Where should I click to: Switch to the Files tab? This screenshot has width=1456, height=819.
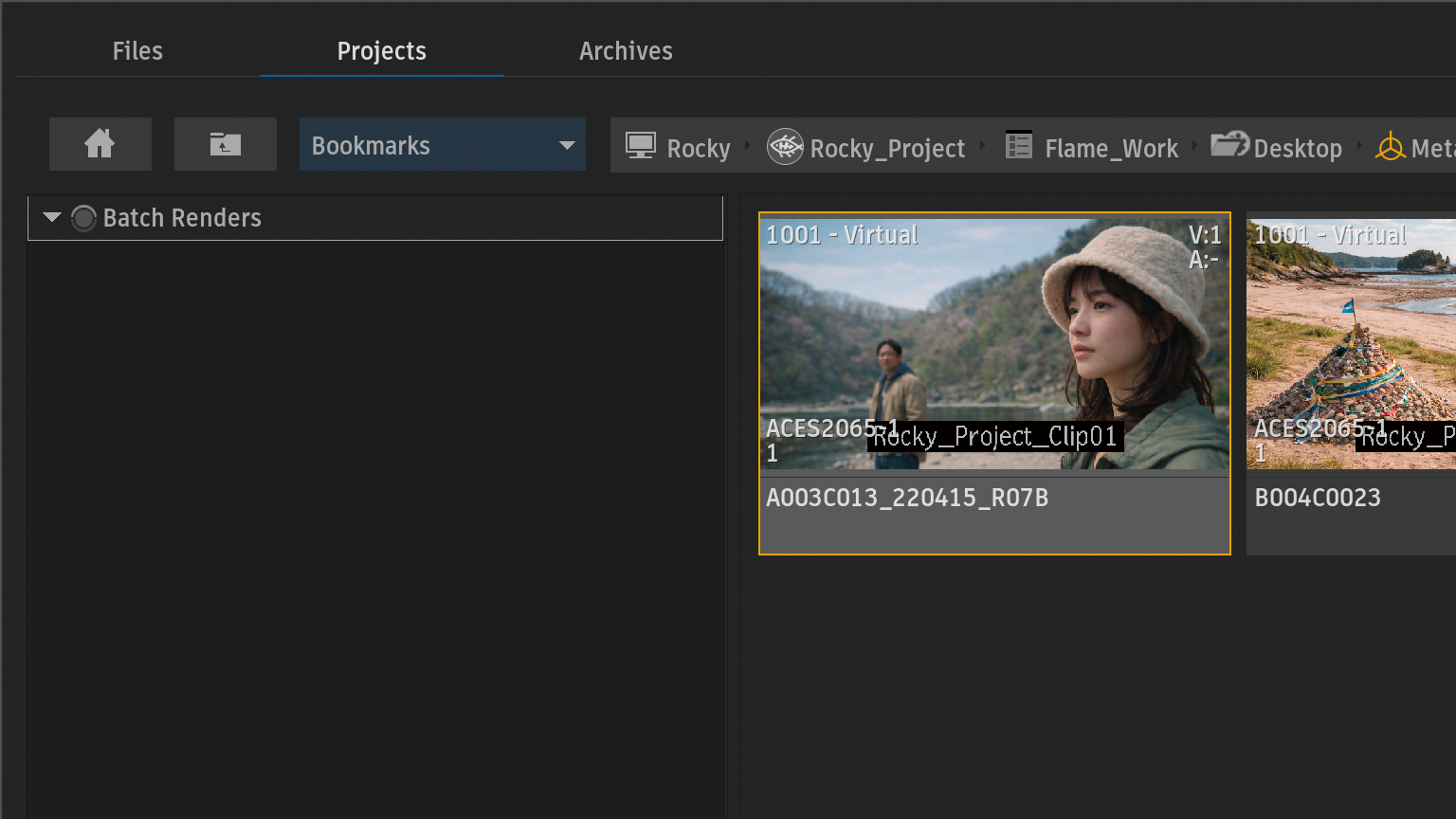[x=137, y=51]
